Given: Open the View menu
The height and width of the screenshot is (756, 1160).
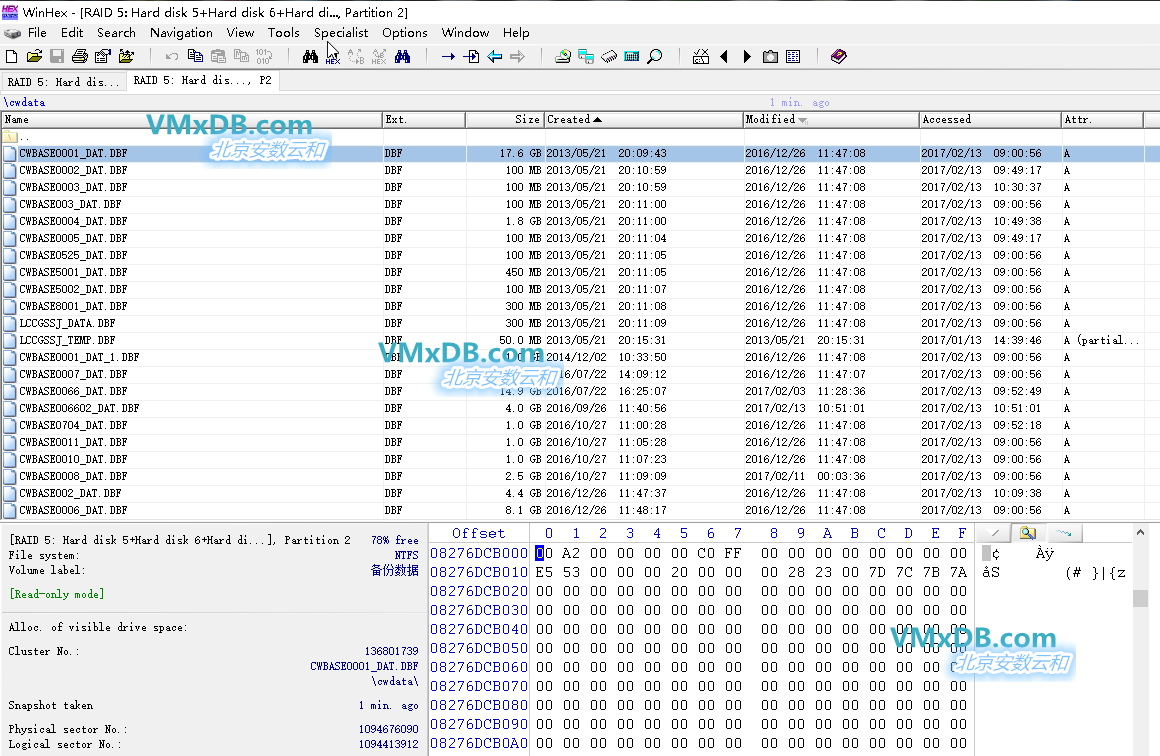Looking at the screenshot, I should (240, 33).
